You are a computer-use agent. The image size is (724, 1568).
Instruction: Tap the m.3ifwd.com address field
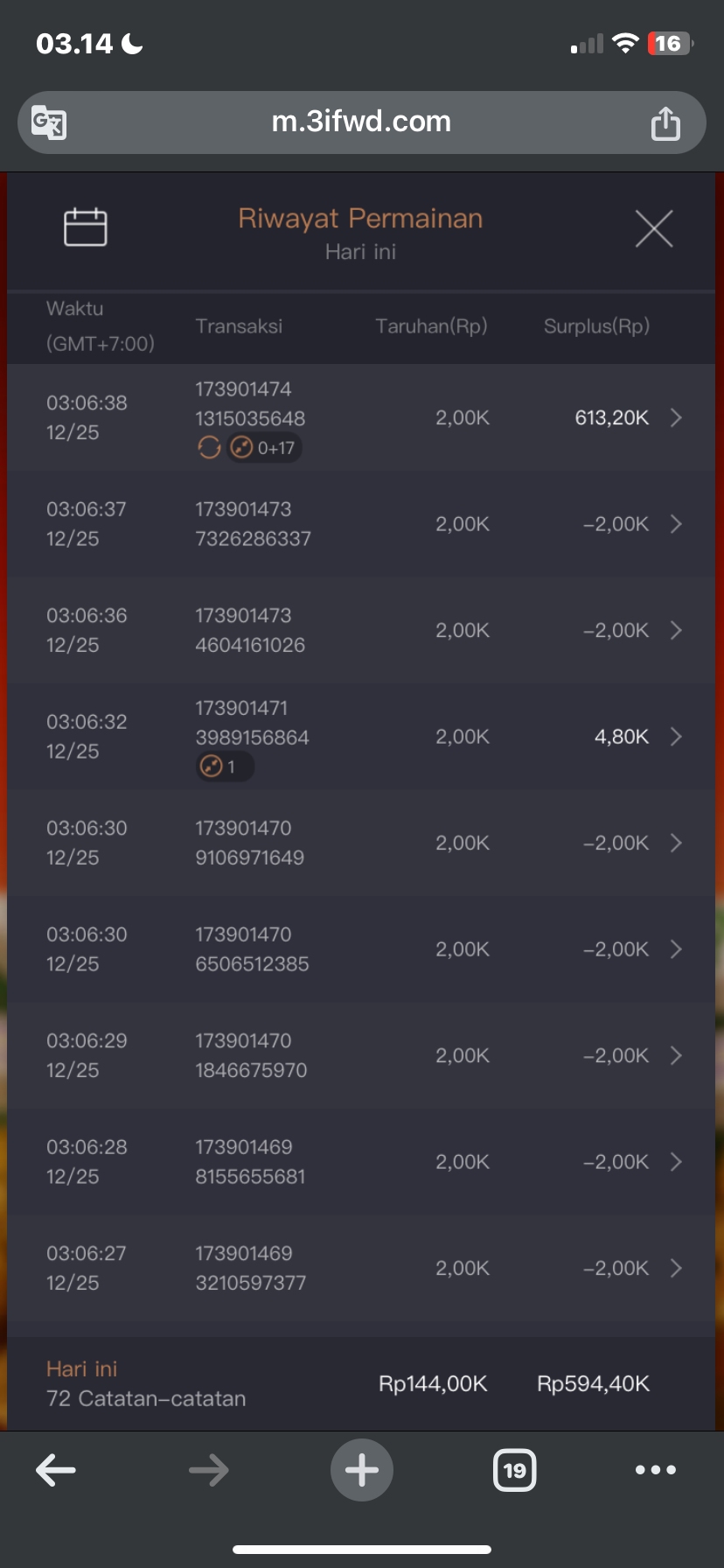click(x=361, y=122)
